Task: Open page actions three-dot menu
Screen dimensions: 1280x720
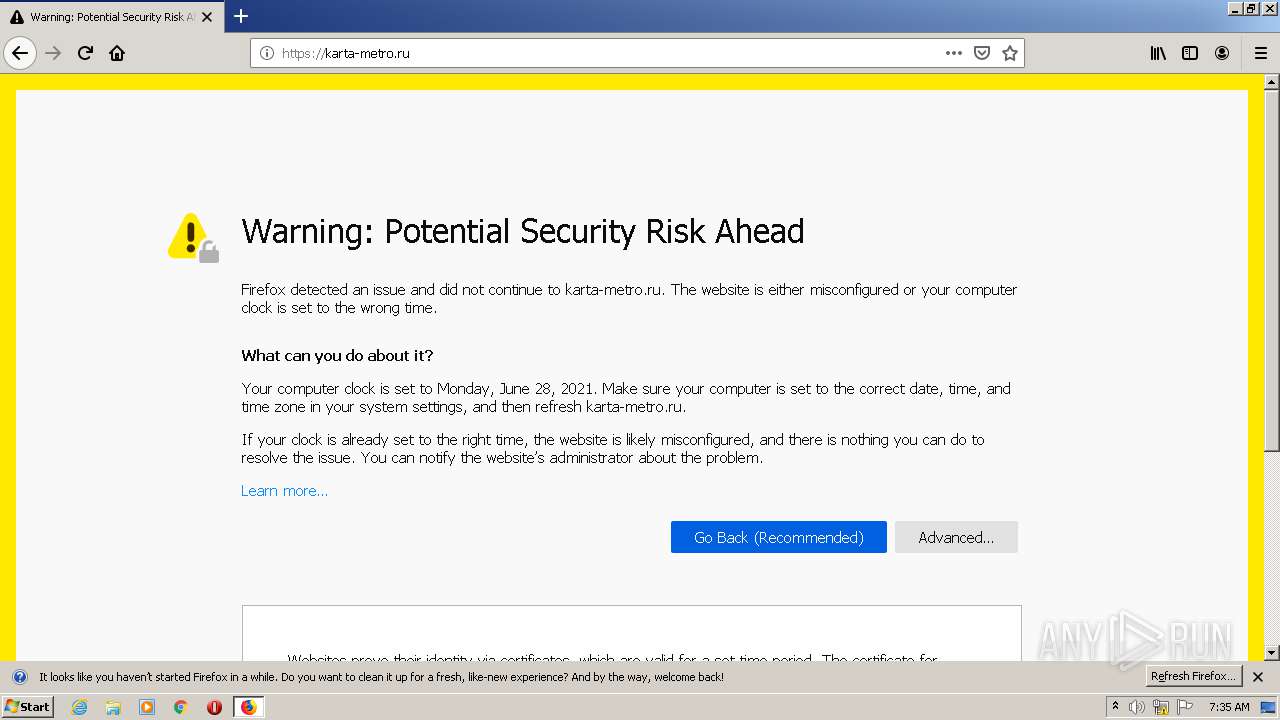Action: click(x=953, y=53)
